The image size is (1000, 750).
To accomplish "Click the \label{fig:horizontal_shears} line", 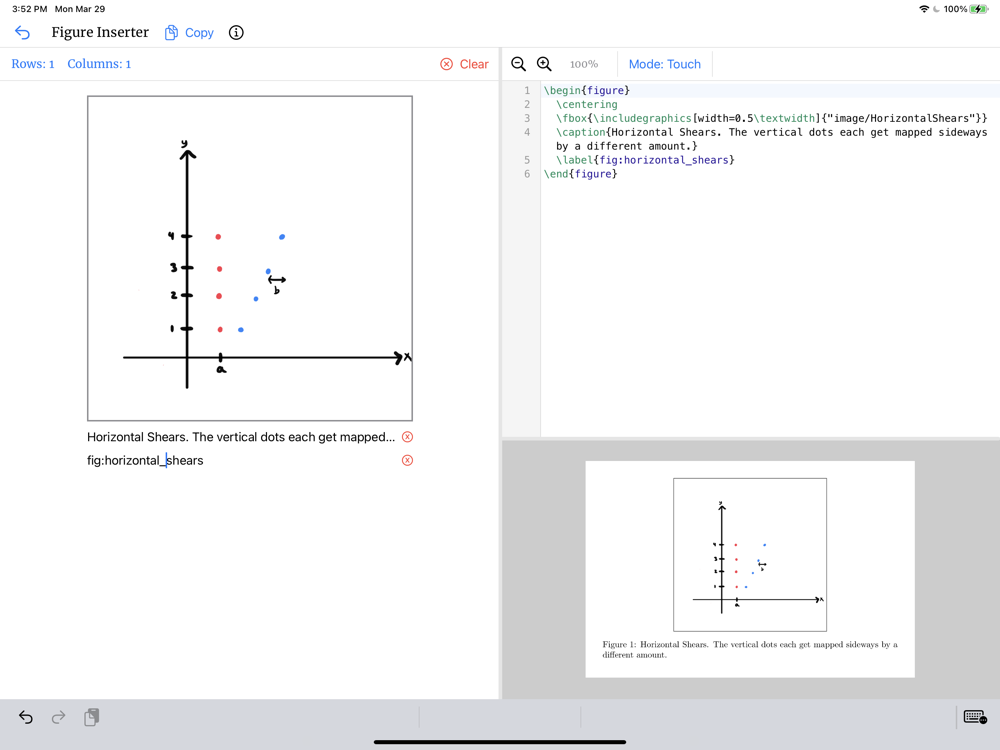I will [x=645, y=160].
